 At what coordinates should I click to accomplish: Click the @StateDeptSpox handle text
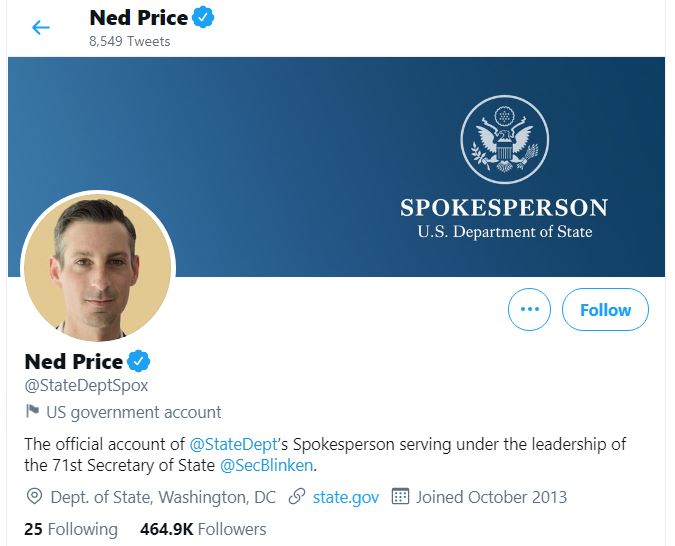click(x=86, y=385)
